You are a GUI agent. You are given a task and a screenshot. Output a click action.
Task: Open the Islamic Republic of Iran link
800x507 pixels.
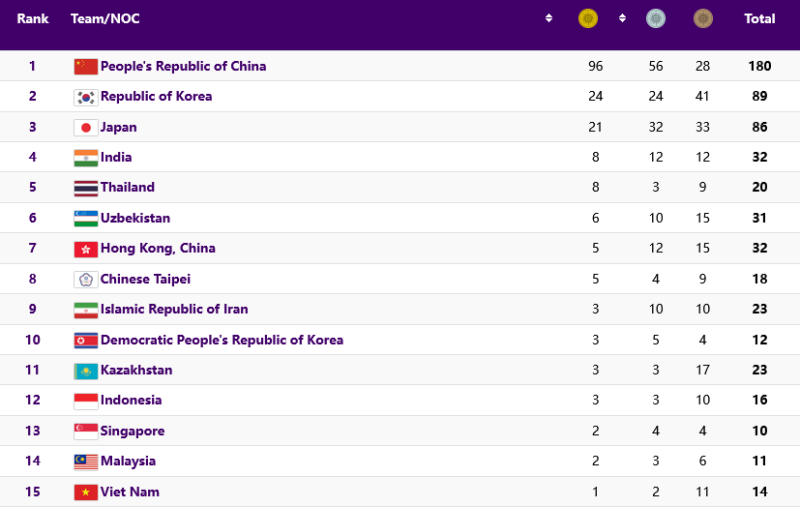174,309
